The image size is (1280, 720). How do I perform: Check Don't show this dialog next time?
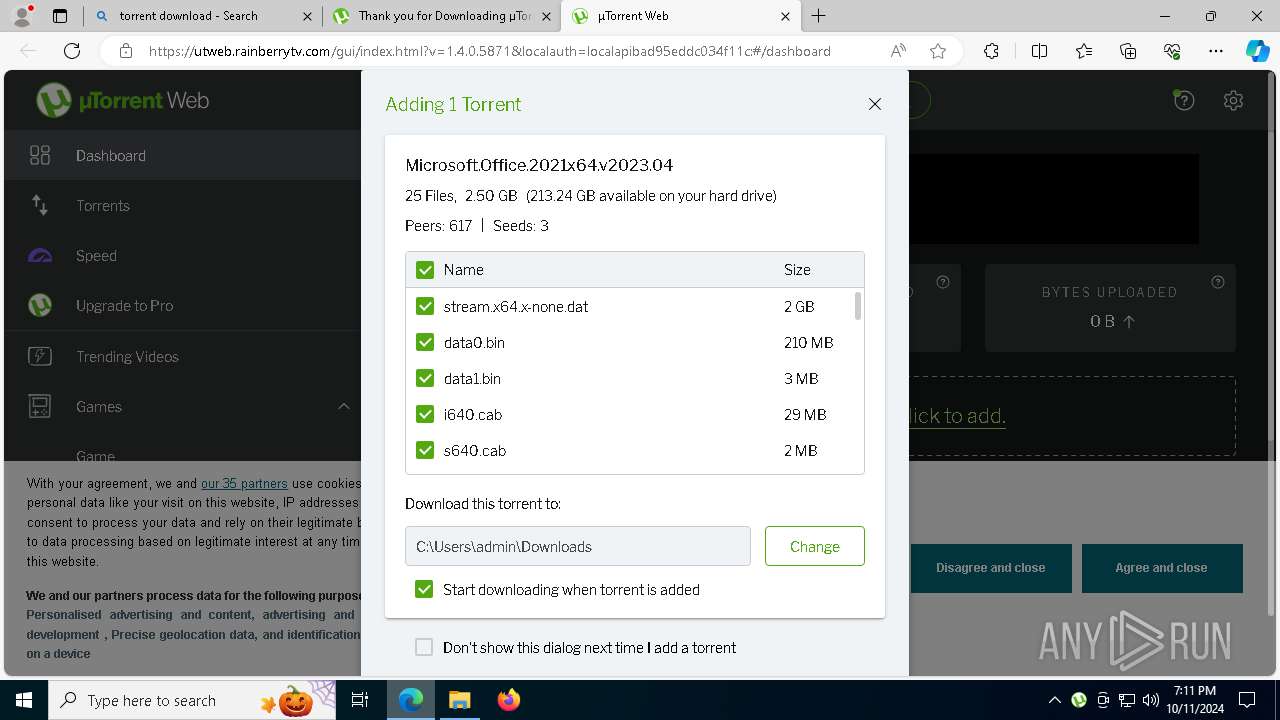[x=424, y=647]
